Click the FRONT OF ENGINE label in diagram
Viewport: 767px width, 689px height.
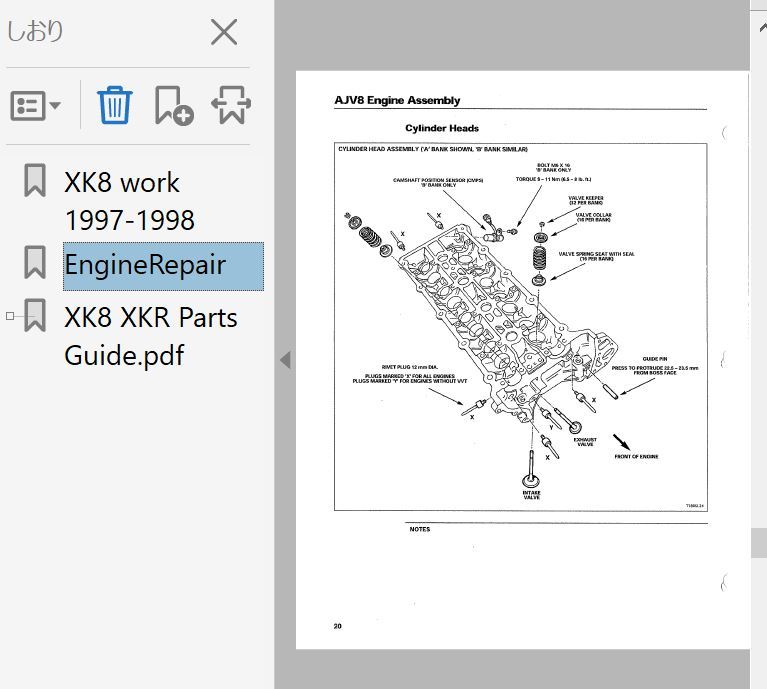pyautogui.click(x=636, y=456)
